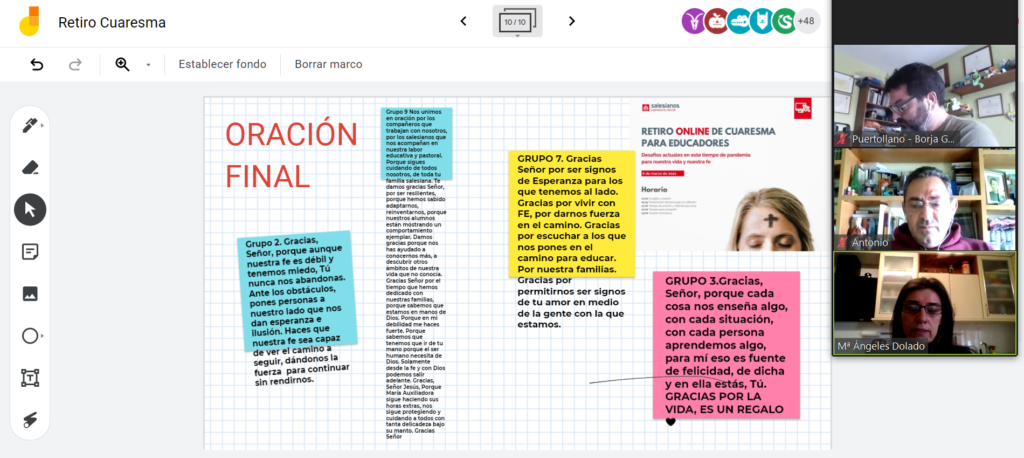The width and height of the screenshot is (1024, 458).
Task: Undo the last action
Action: tap(37, 64)
